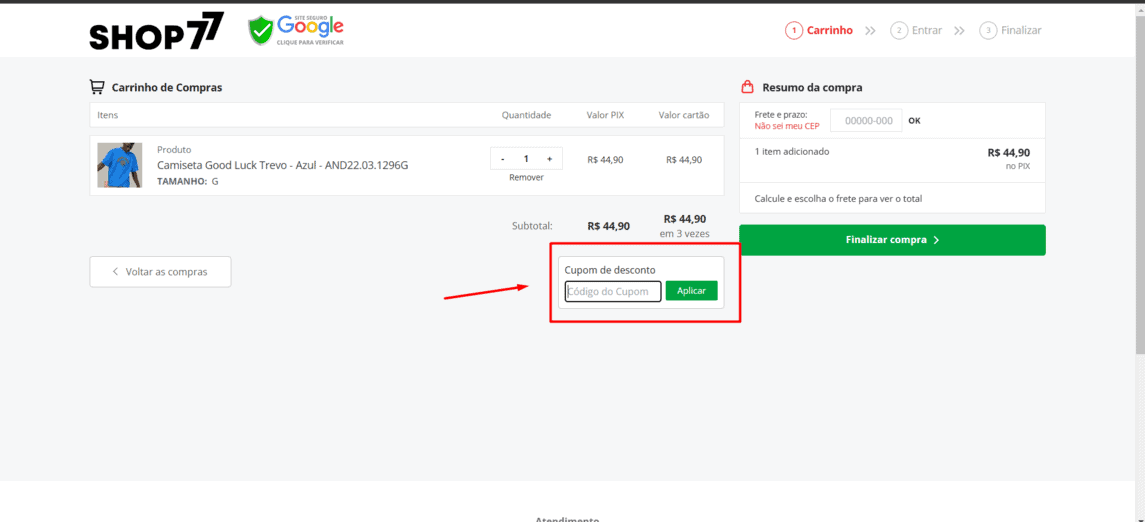This screenshot has width=1145, height=522.
Task: Click the Carrinho step 1 circle
Action: [x=794, y=30]
